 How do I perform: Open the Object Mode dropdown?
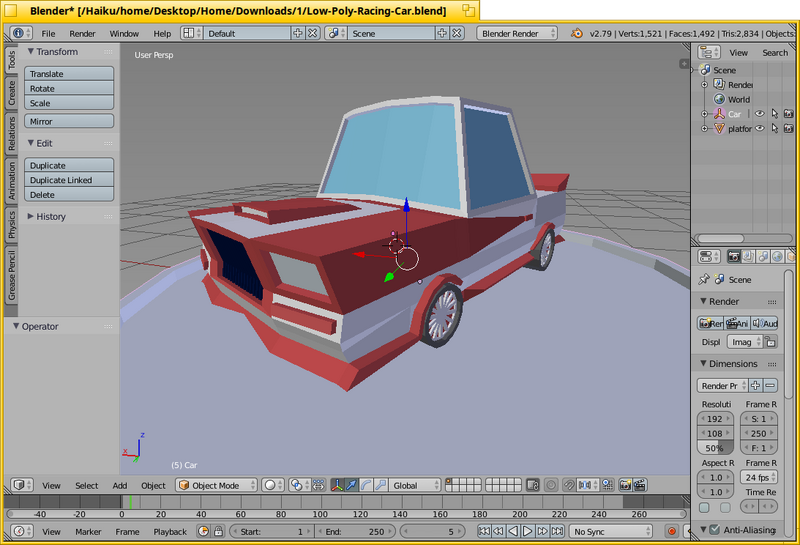[x=216, y=485]
